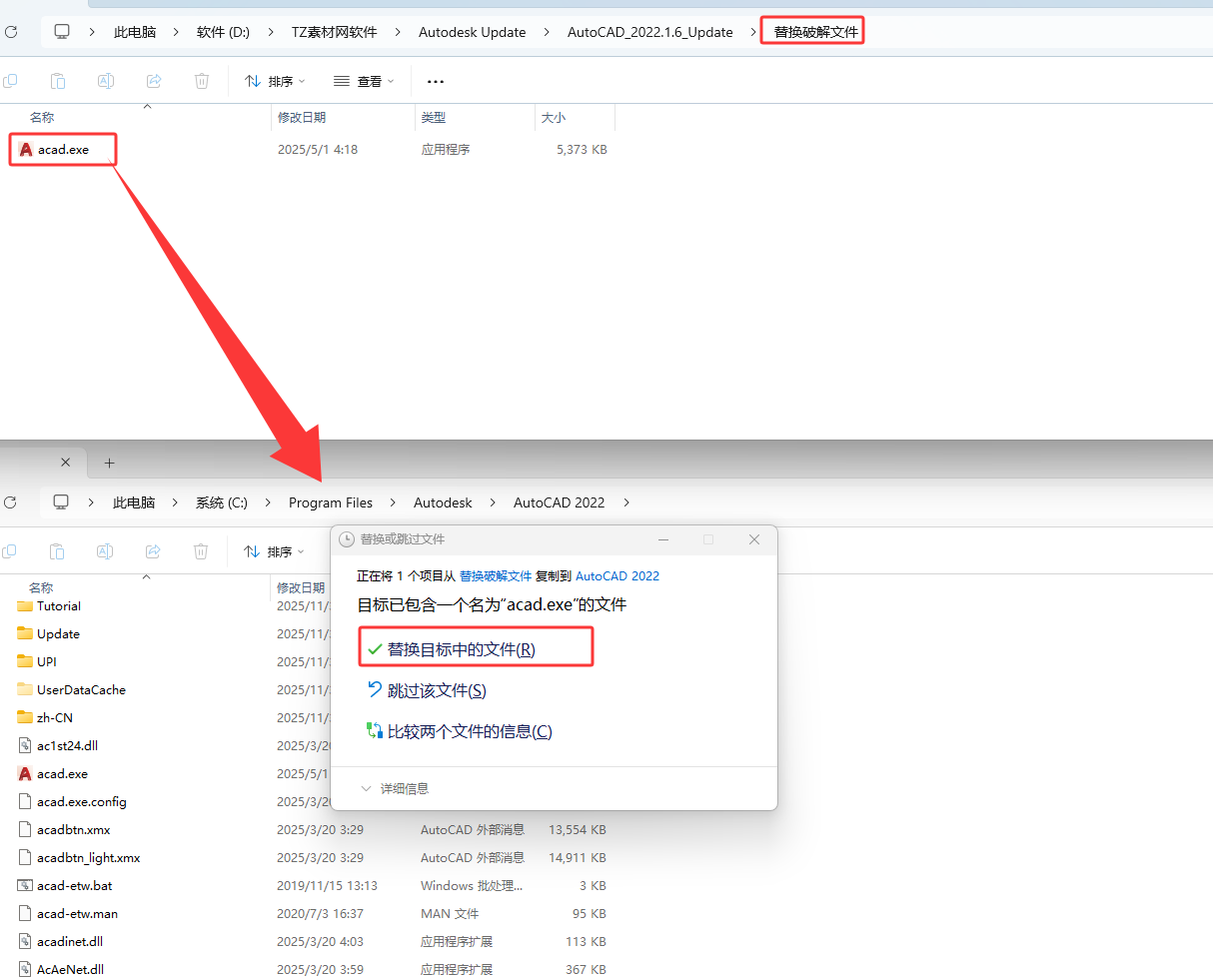Click TZ素材网软件 breadcrumb
The height and width of the screenshot is (980, 1213).
pyautogui.click(x=334, y=32)
